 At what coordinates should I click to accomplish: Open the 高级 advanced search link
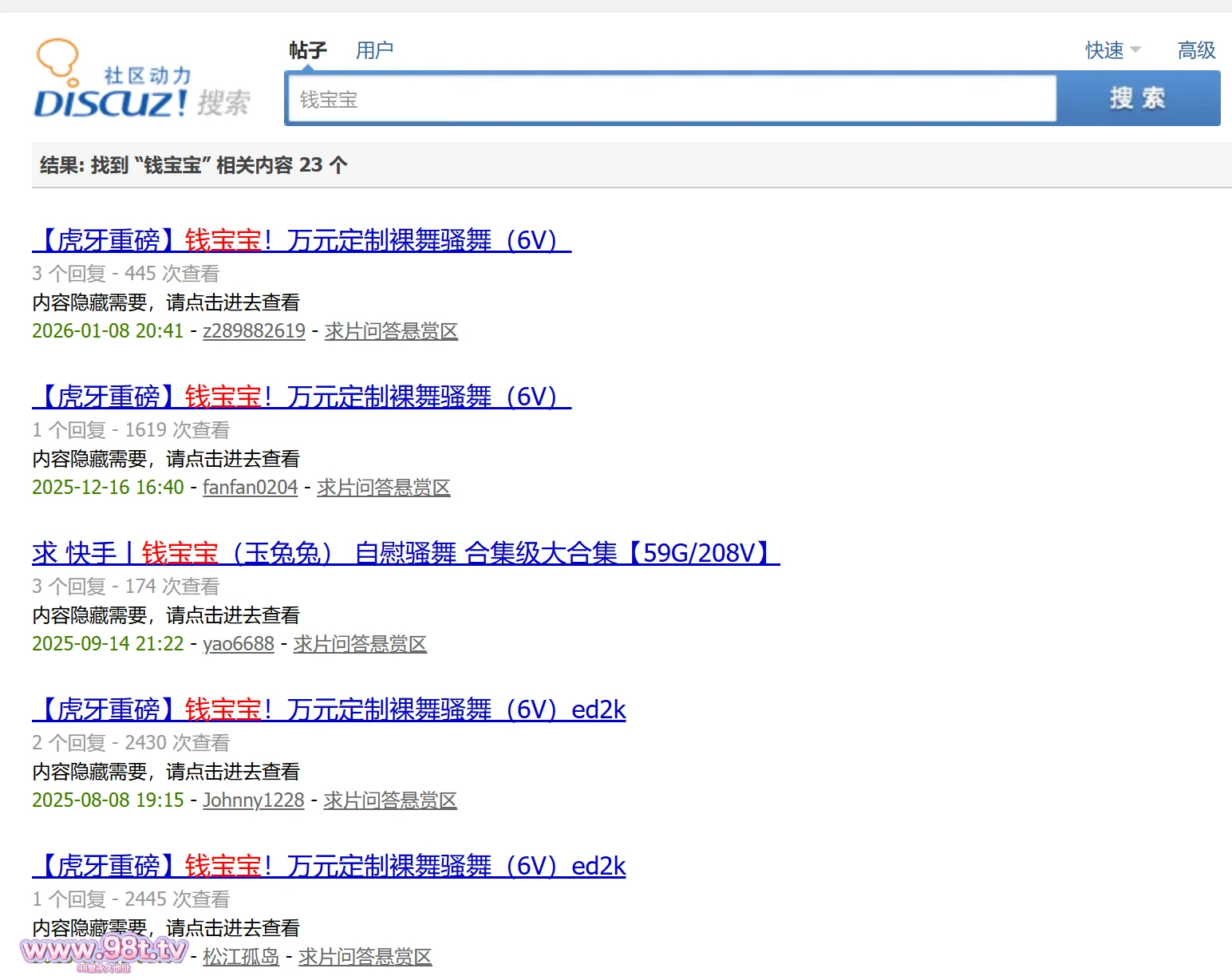(x=1196, y=50)
